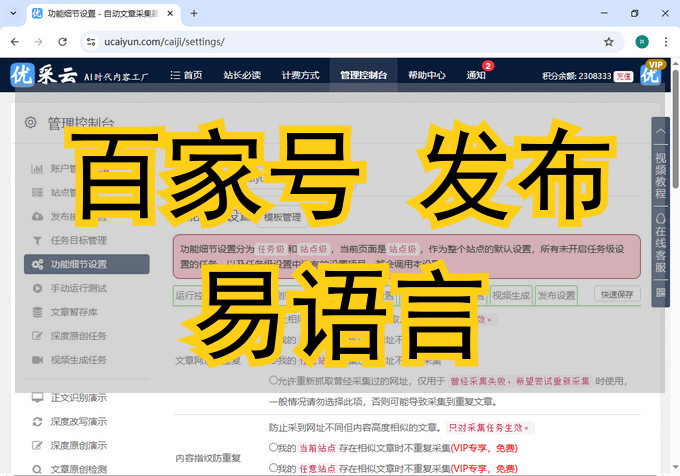Click the database icon beside 文章暂存库
Screen dimensions: 680x476
(x=37, y=312)
